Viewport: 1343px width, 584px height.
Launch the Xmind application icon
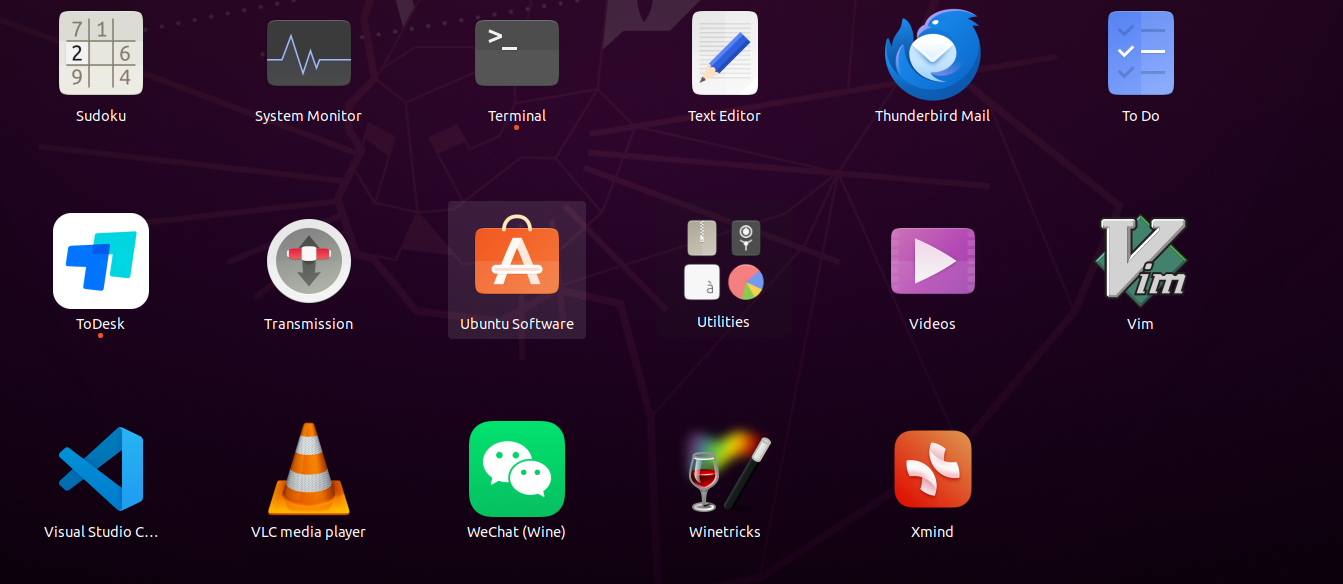click(933, 469)
